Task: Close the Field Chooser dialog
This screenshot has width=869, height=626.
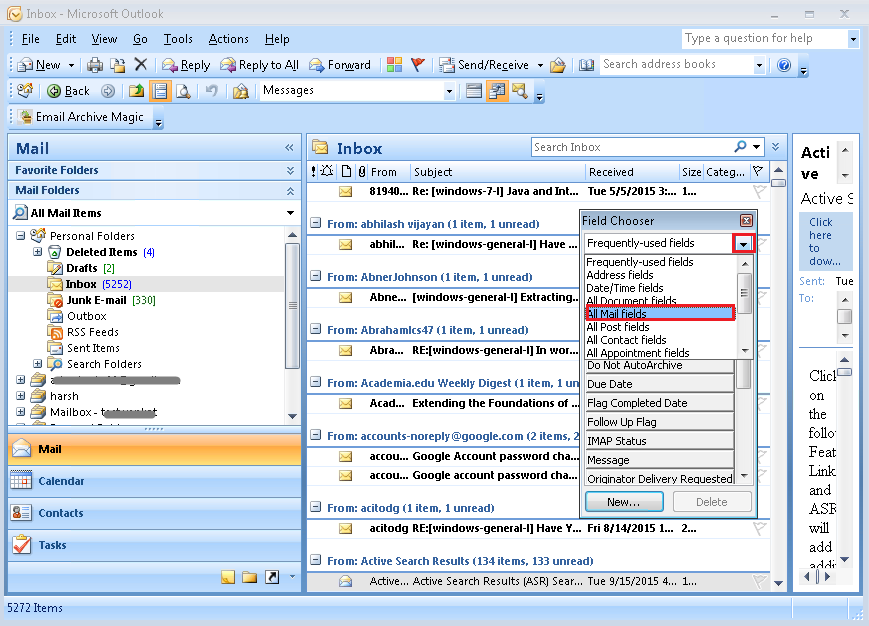Action: (747, 220)
